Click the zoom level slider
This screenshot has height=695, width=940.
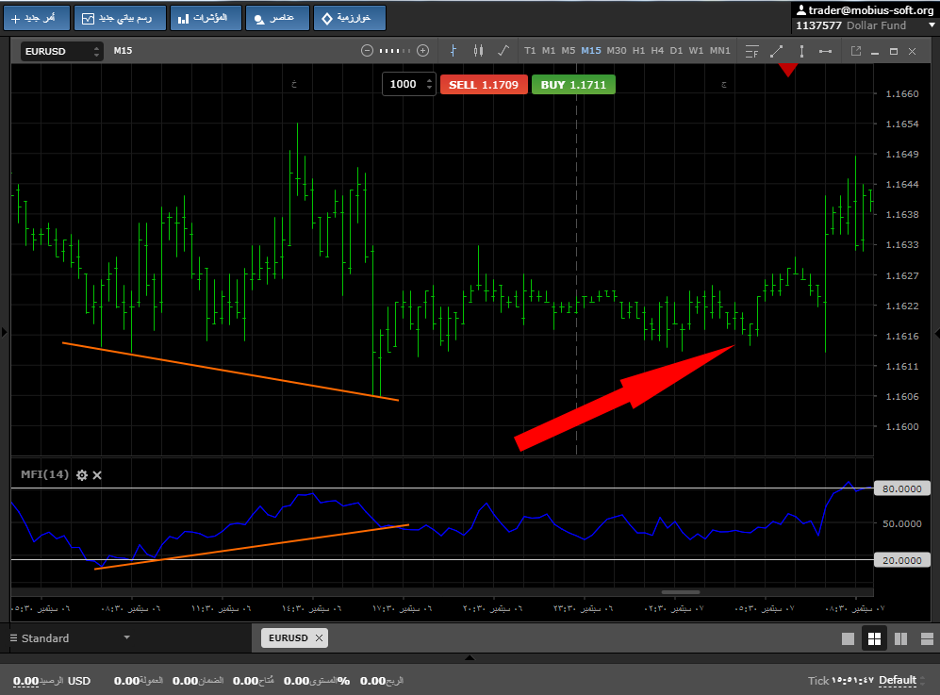pos(395,51)
